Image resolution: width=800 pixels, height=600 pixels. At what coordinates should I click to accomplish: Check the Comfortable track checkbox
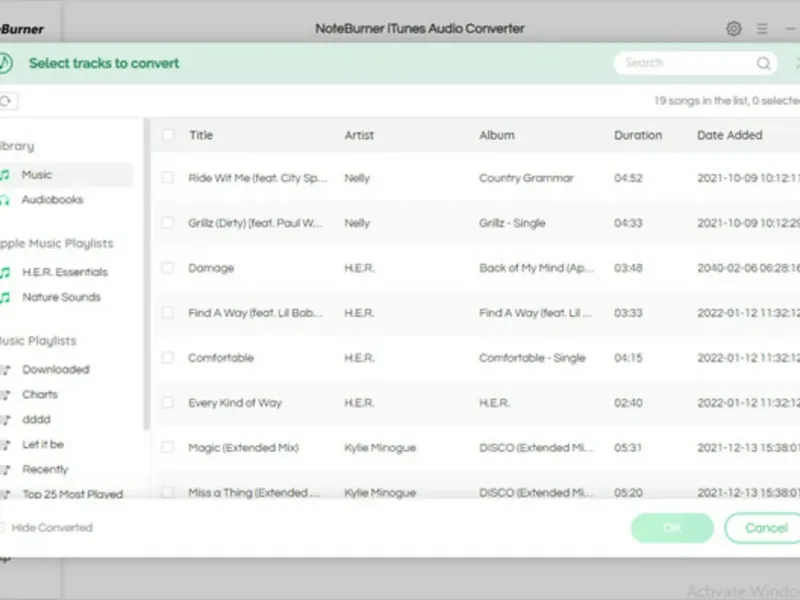tap(167, 358)
